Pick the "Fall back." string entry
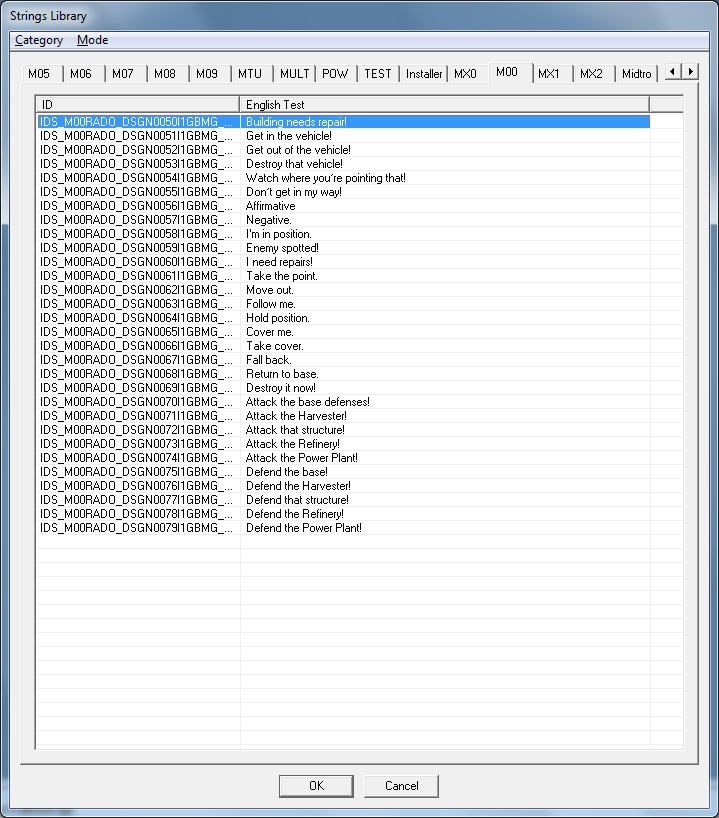Image resolution: width=719 pixels, height=818 pixels. pyautogui.click(x=269, y=360)
